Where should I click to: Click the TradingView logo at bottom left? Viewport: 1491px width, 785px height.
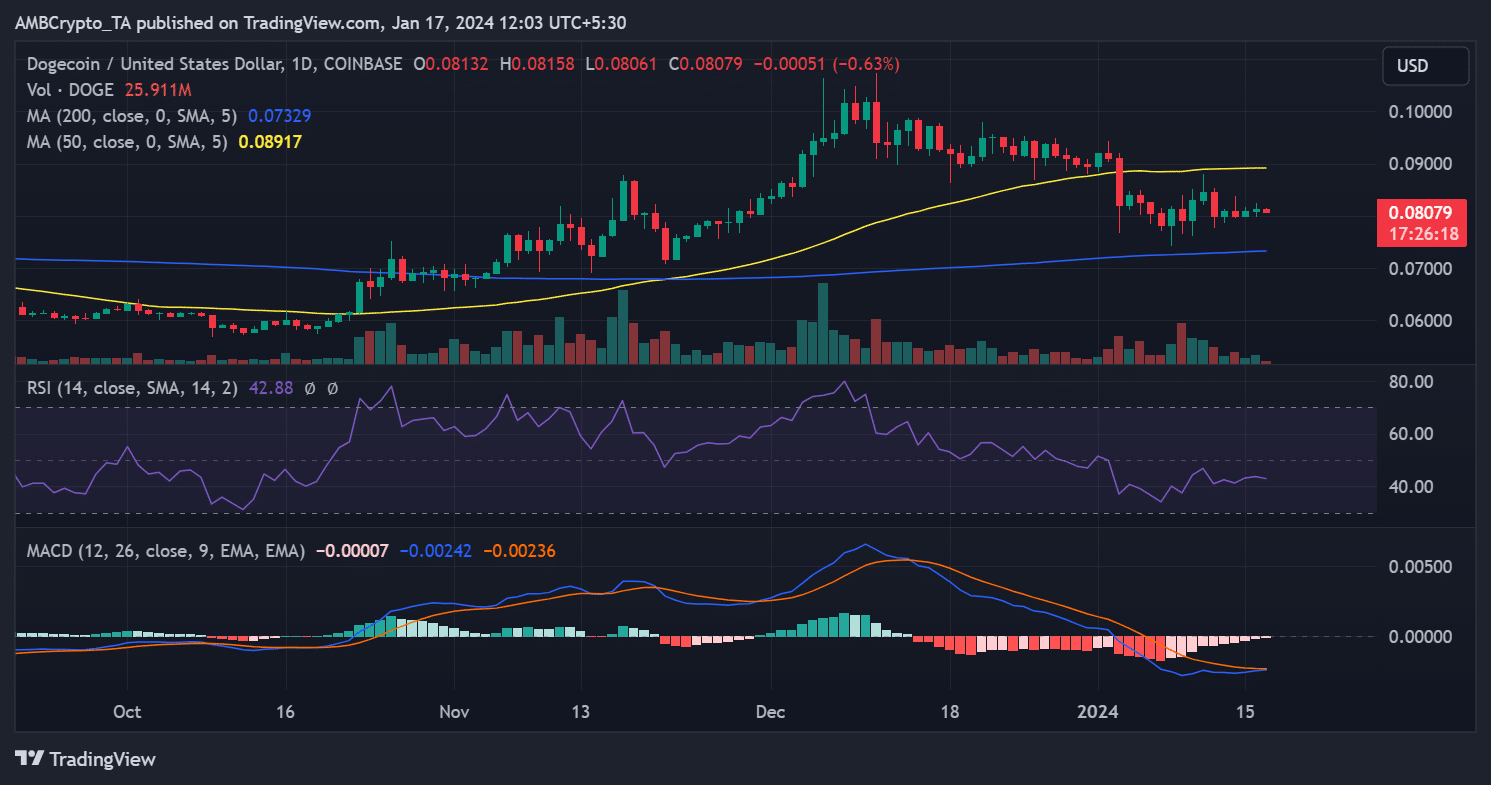[x=85, y=759]
